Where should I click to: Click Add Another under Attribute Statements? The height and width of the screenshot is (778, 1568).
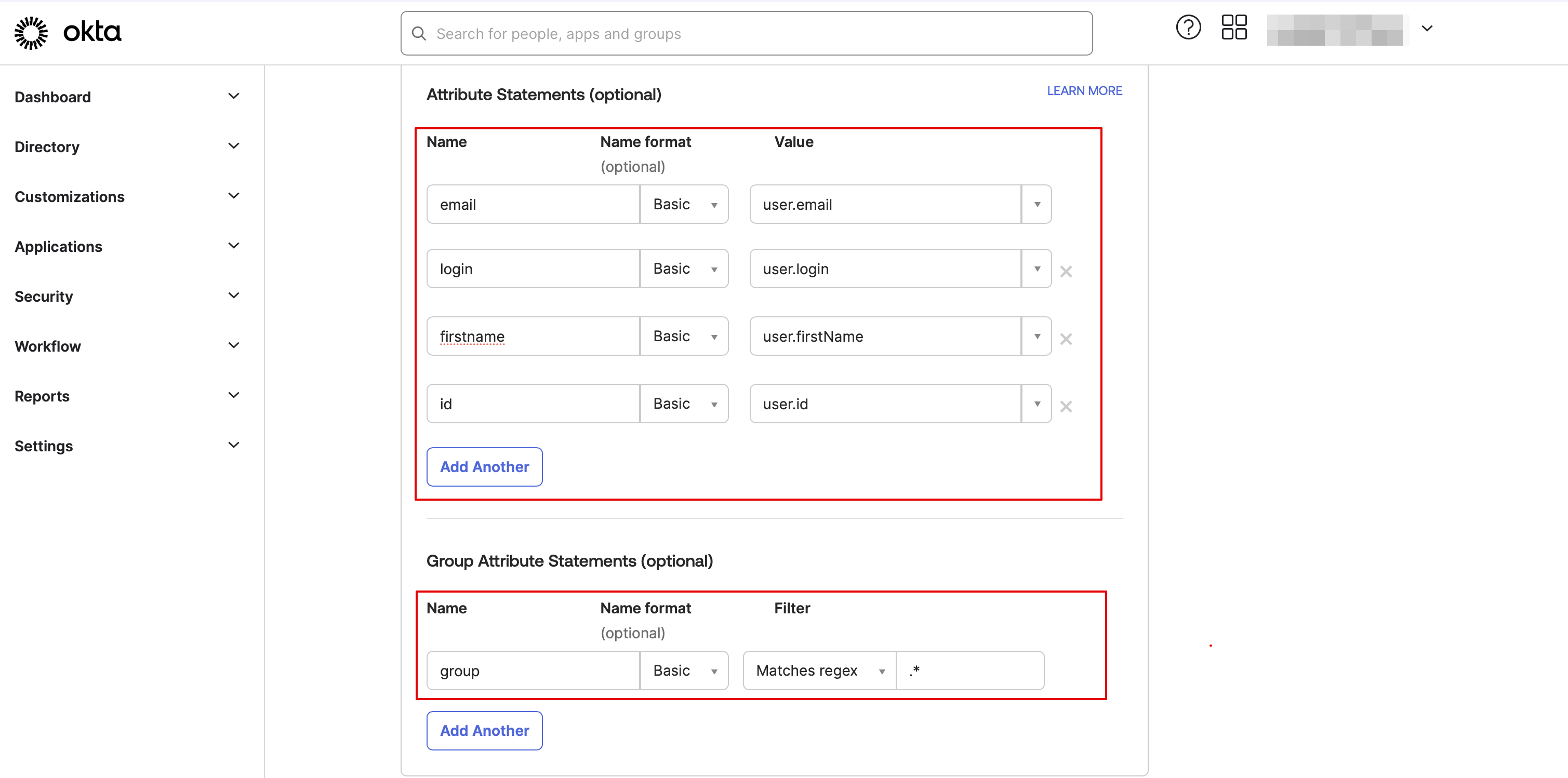coord(485,466)
